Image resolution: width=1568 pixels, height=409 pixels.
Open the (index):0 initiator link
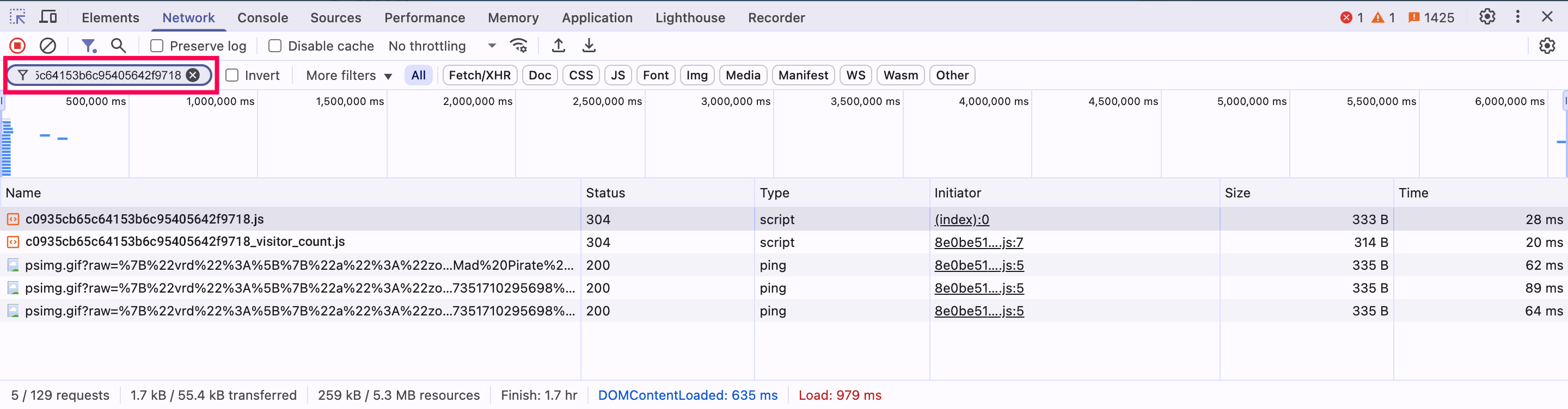click(961, 219)
